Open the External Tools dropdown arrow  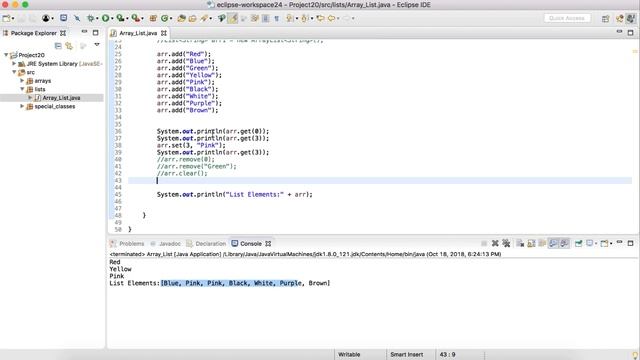click(142, 19)
